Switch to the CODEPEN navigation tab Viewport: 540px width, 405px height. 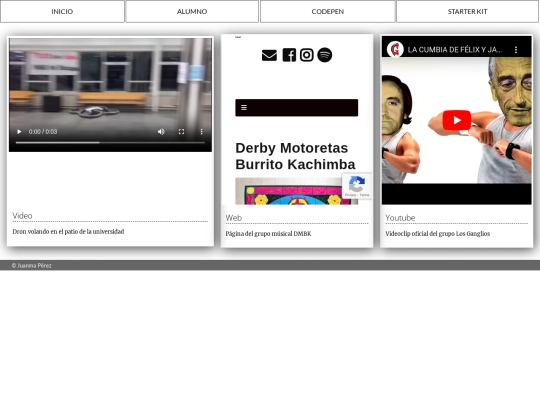[328, 11]
